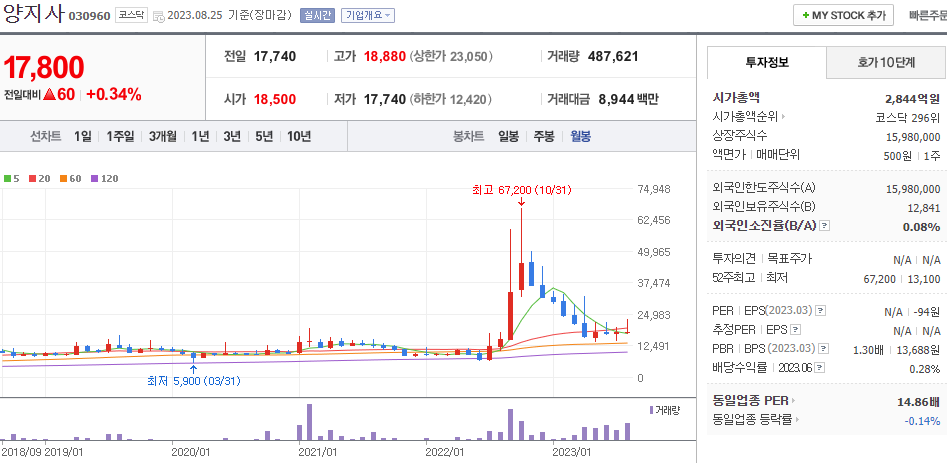Viewport: 947px width, 463px height.
Task: Click the 시가총액순위 label
Action: [746, 117]
